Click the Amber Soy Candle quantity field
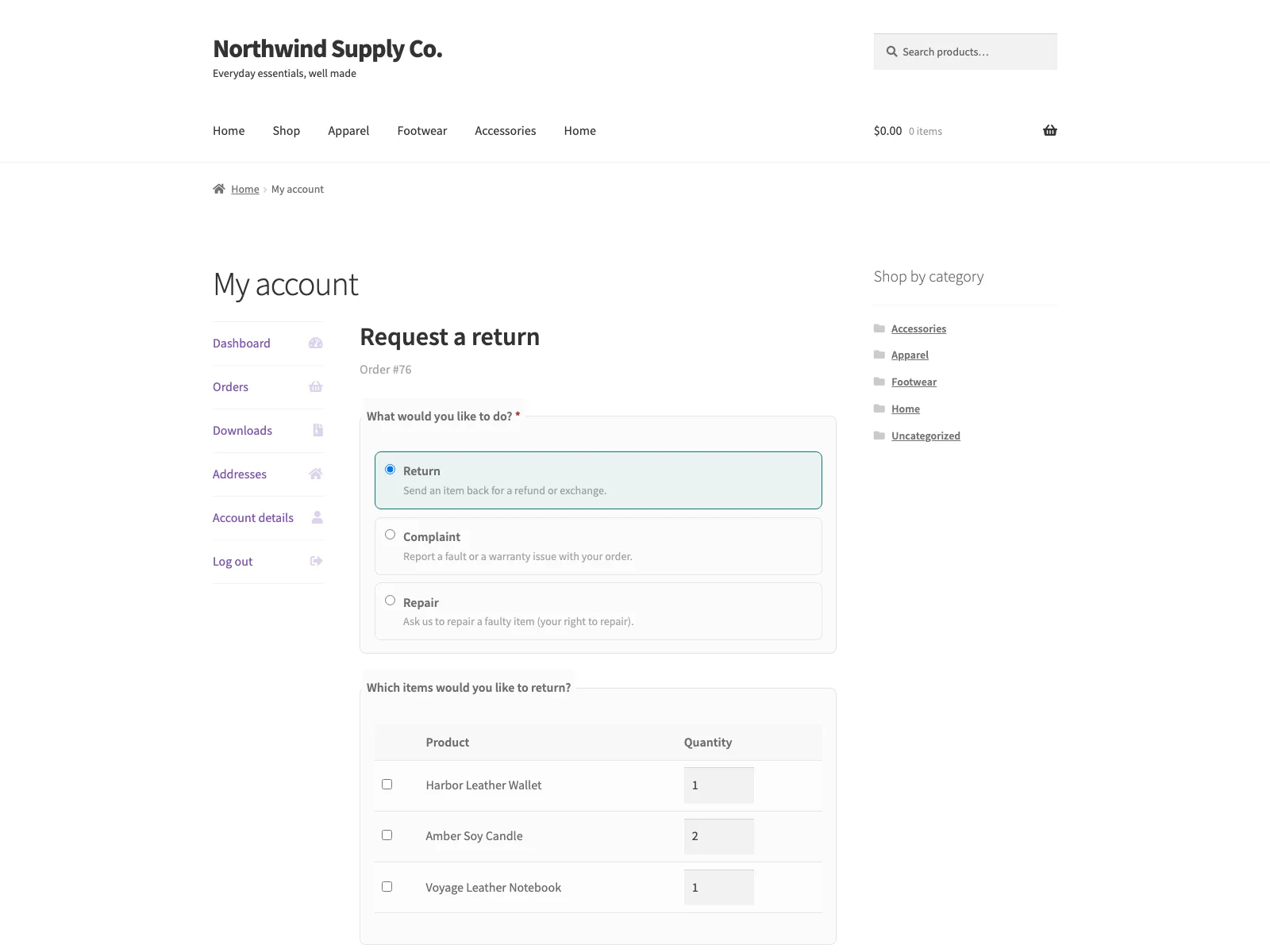 719,836
